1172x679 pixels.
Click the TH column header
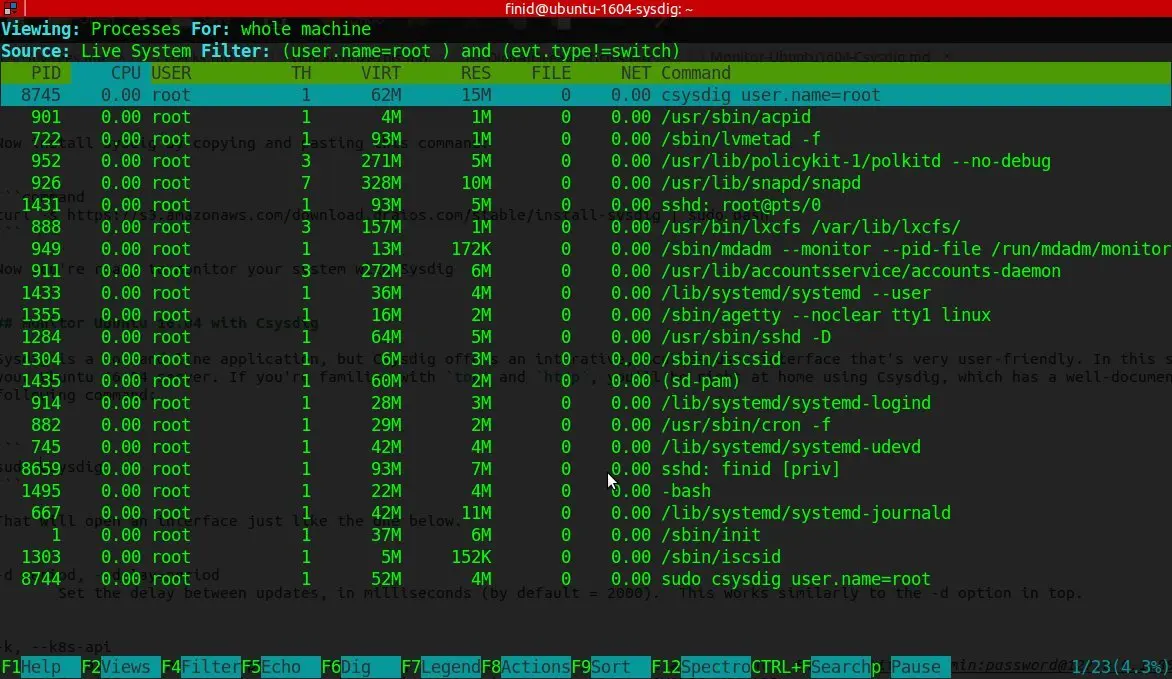click(301, 73)
